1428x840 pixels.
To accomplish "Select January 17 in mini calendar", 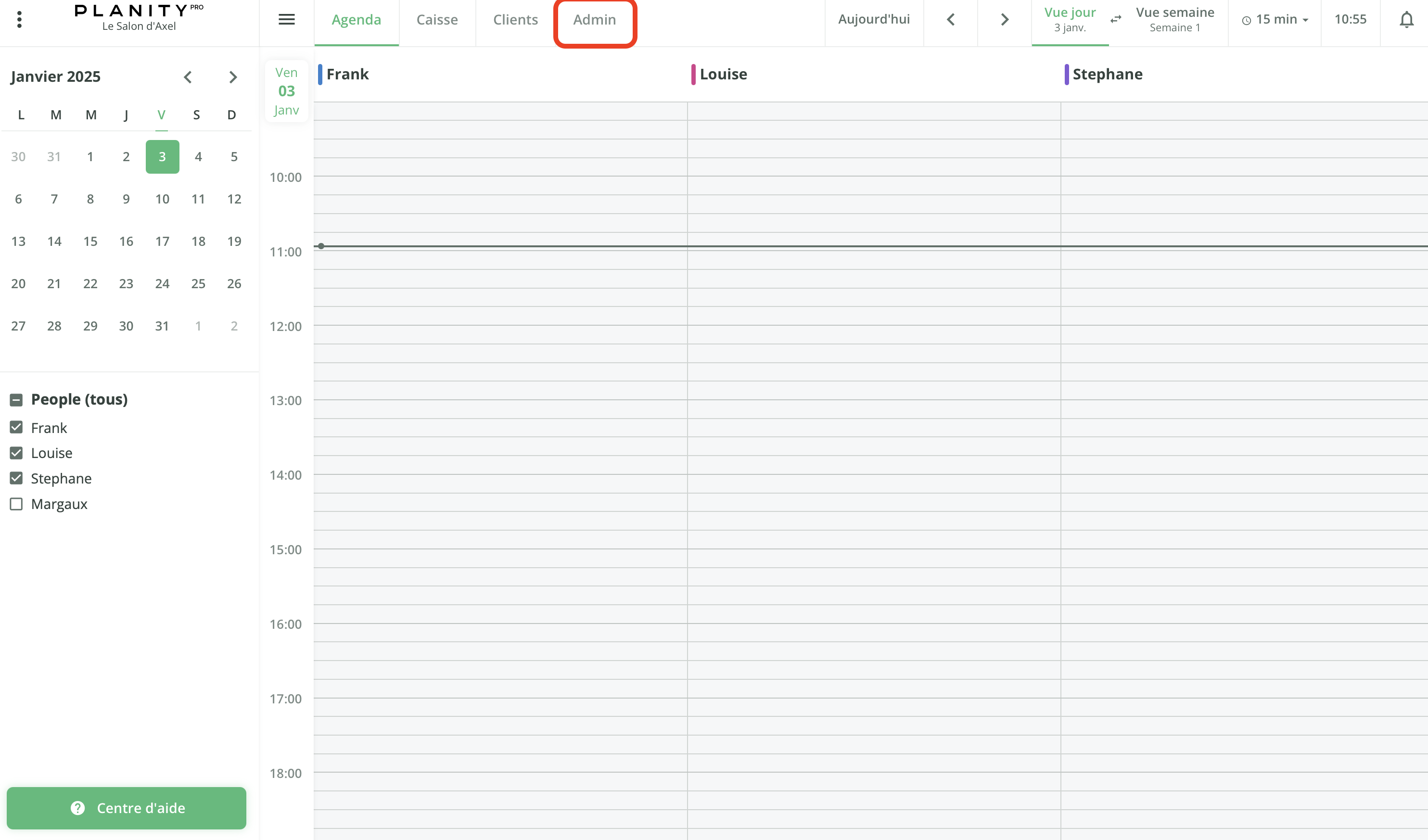I will tap(162, 242).
